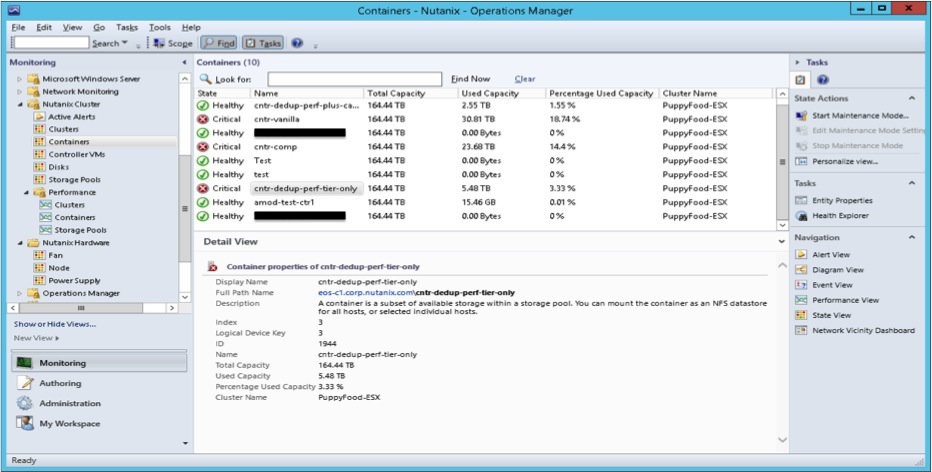The image size is (932, 472).
Task: Click the Healthy state icon for amod-test-ctr1
Action: click(203, 203)
